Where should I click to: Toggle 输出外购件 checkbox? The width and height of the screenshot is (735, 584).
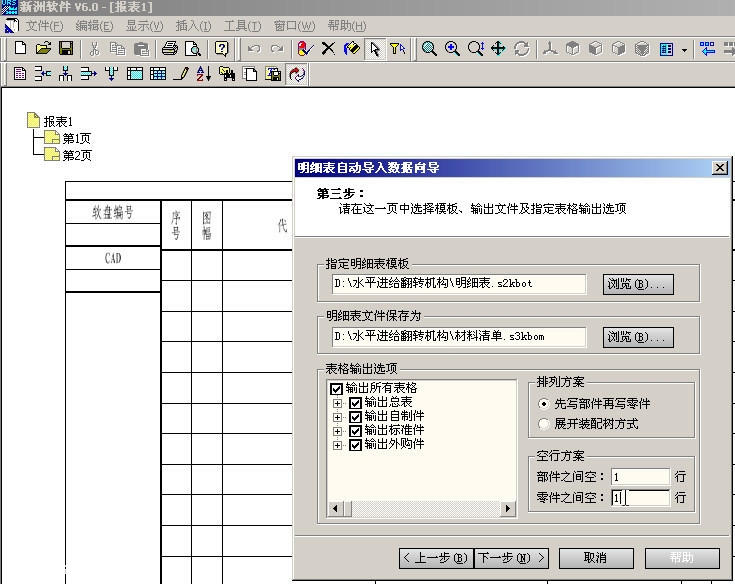click(355, 445)
